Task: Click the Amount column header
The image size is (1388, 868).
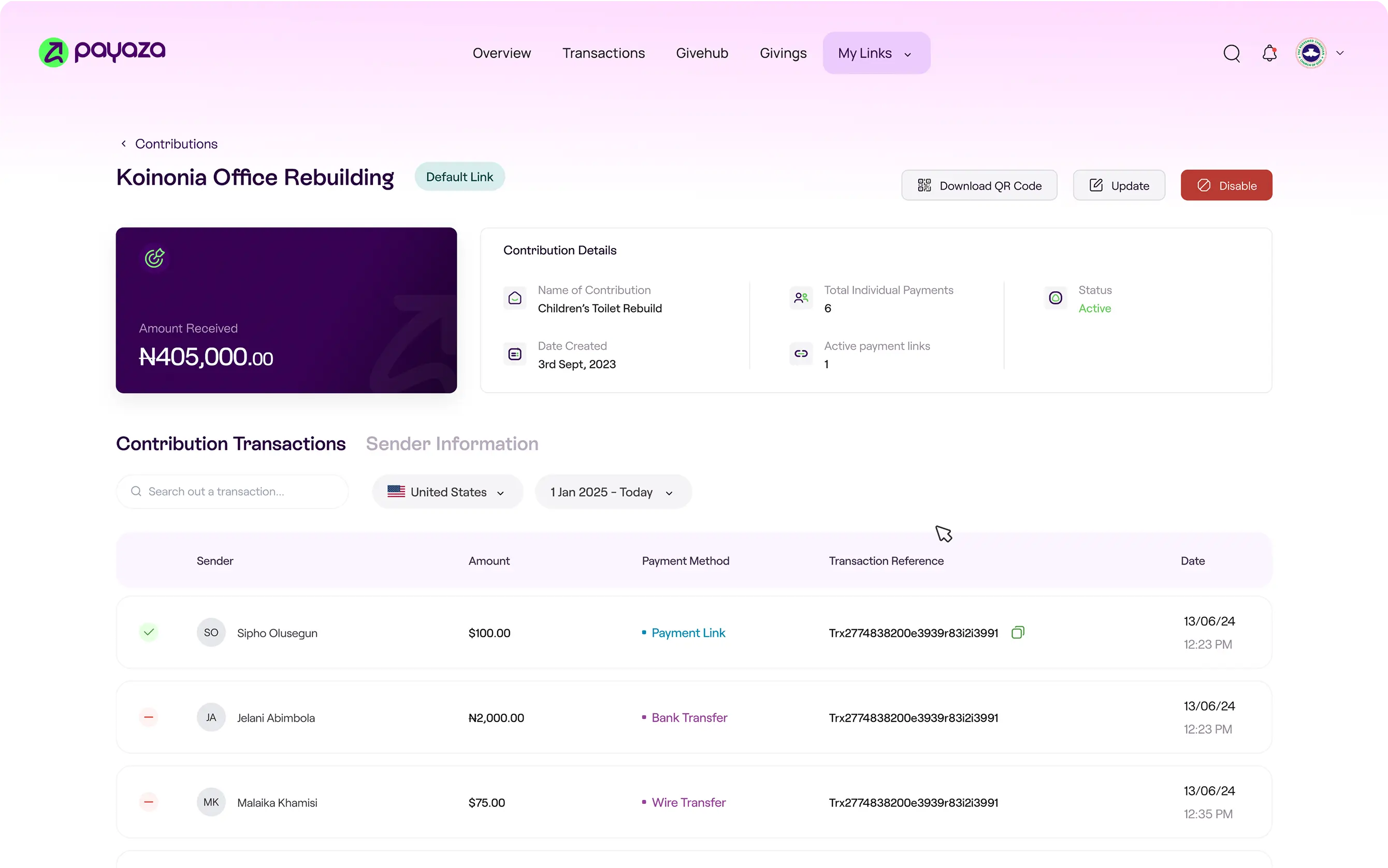Action: click(489, 561)
